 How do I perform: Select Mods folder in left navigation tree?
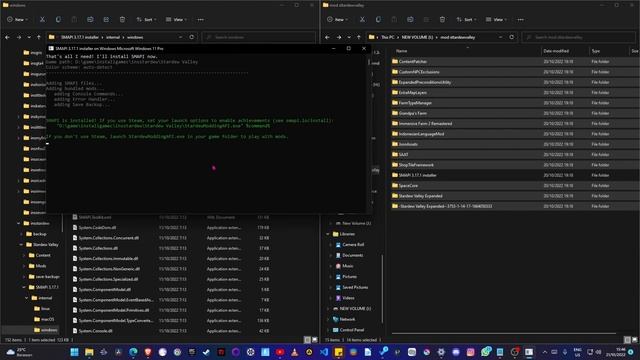click(x=37, y=266)
